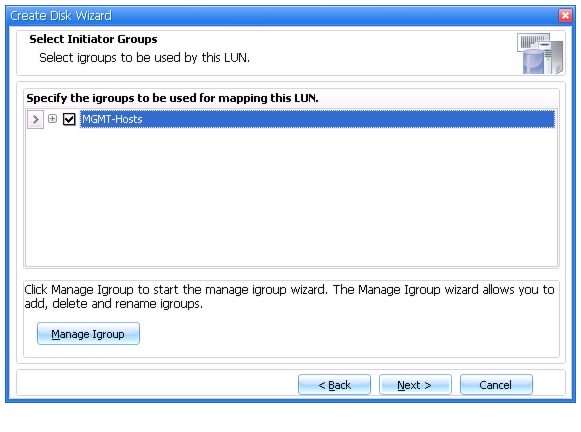Viewport: 581px width, 432px height.
Task: Close the Create Disk Wizard window
Action: pos(565,16)
